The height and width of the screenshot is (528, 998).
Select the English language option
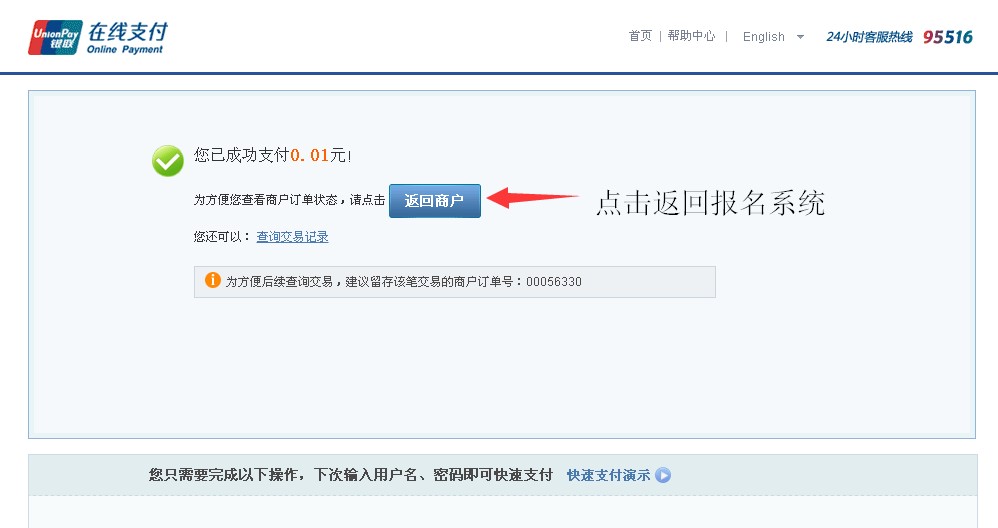(x=764, y=37)
